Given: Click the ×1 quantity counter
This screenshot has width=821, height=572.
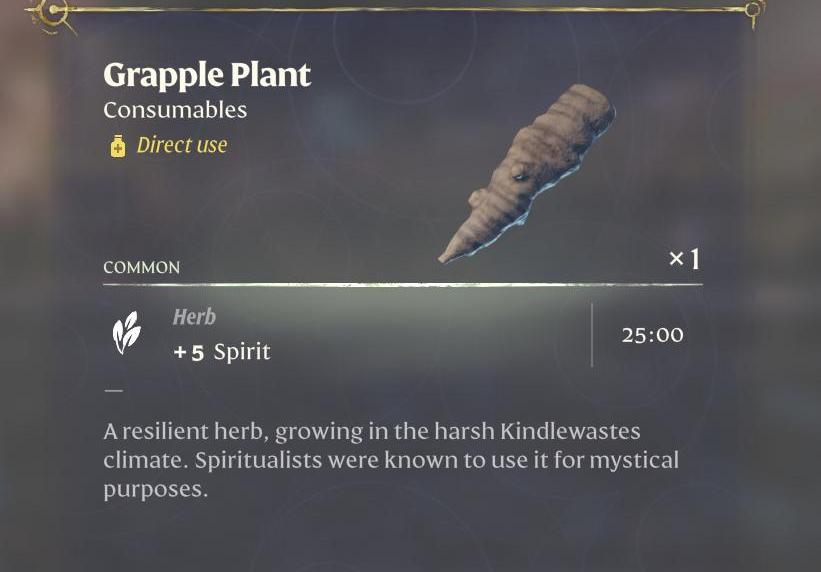Looking at the screenshot, I should pos(684,259).
